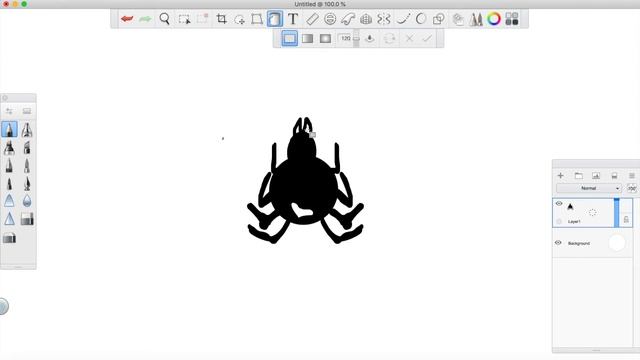Cancel the fill with the X button
Screen dimensions: 640x360
click(409, 38)
